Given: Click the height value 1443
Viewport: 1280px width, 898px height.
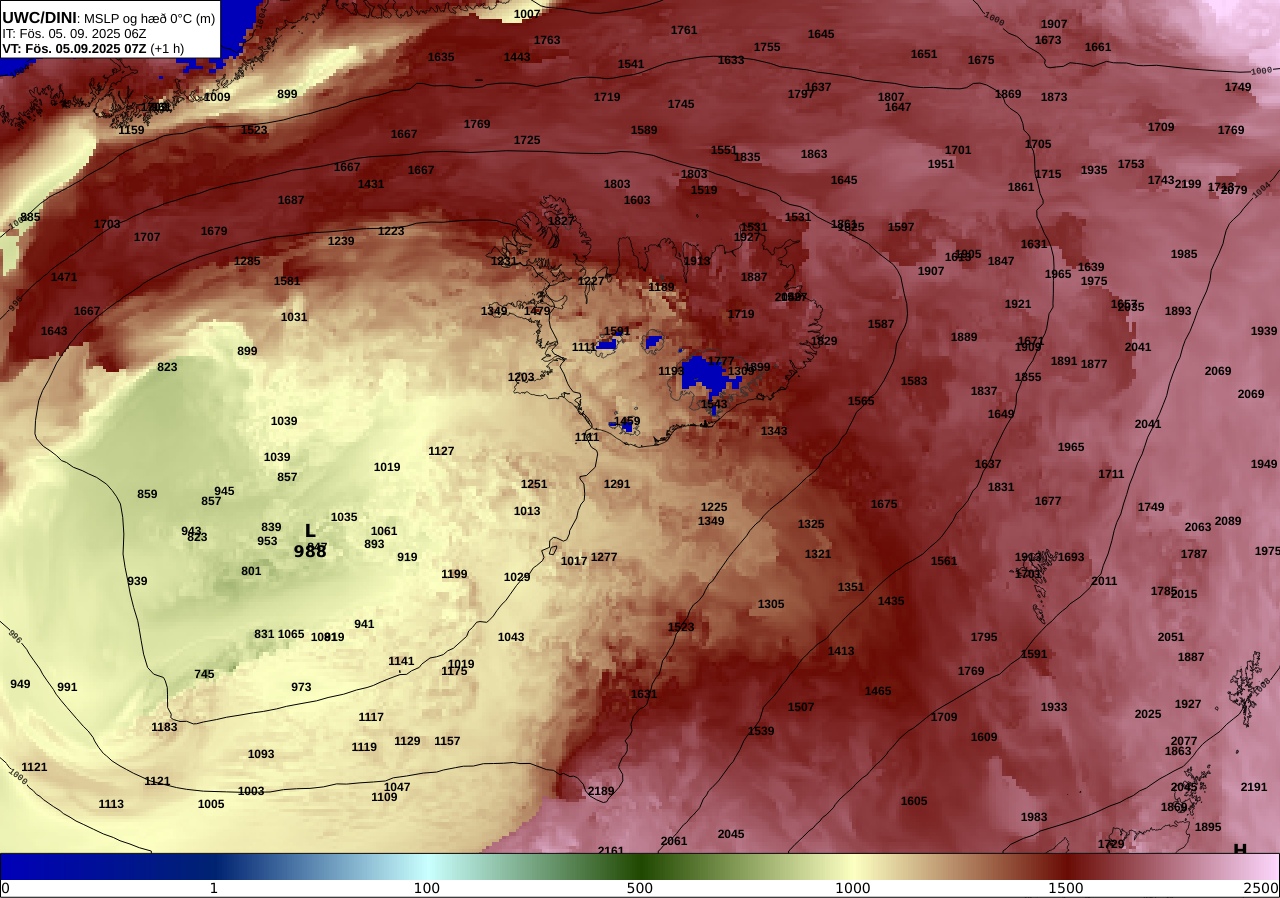Looking at the screenshot, I should click(517, 57).
